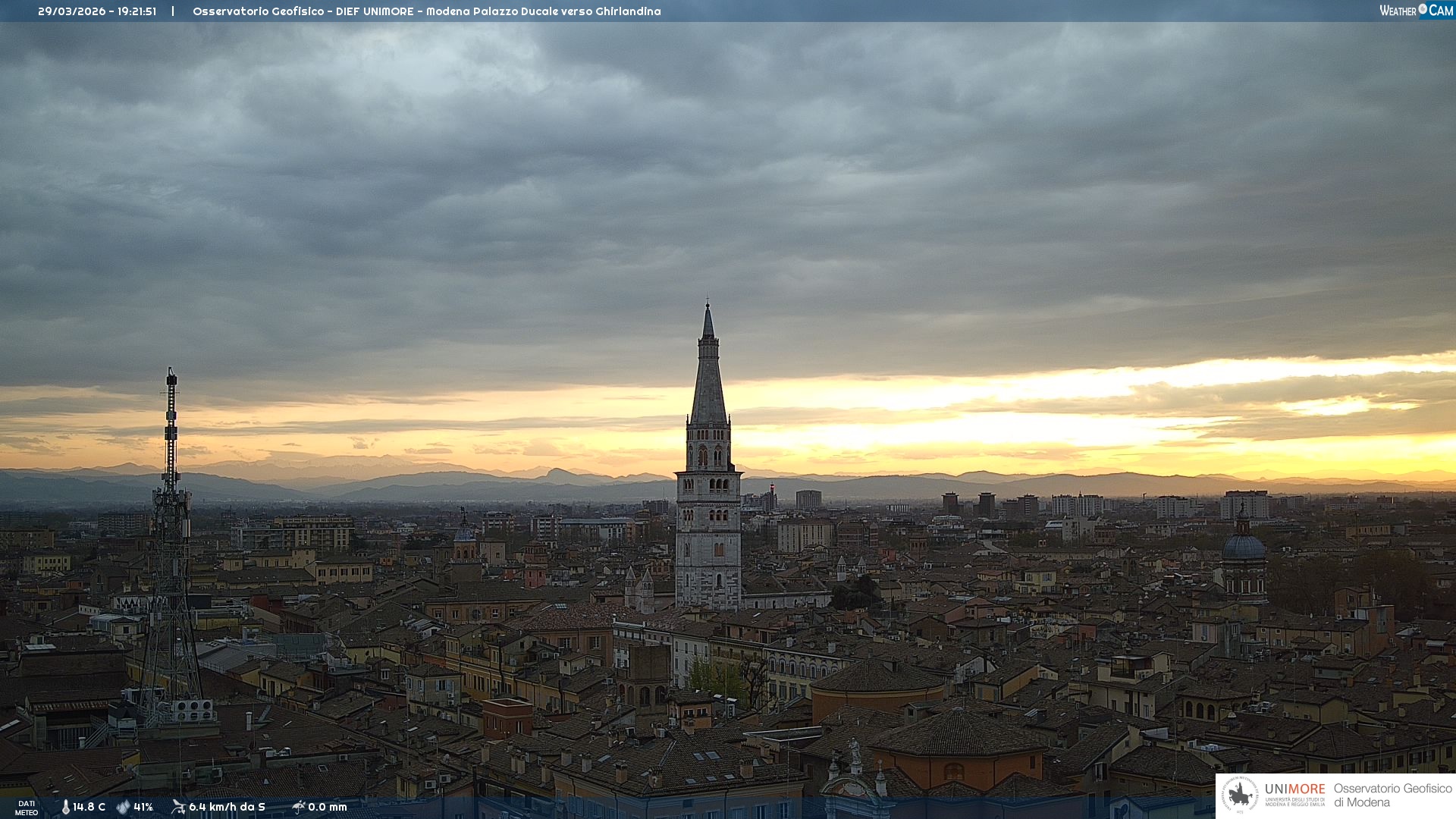The height and width of the screenshot is (819, 1456).
Task: Click the 6.4 km/h da S wind reading
Action: click(x=227, y=807)
